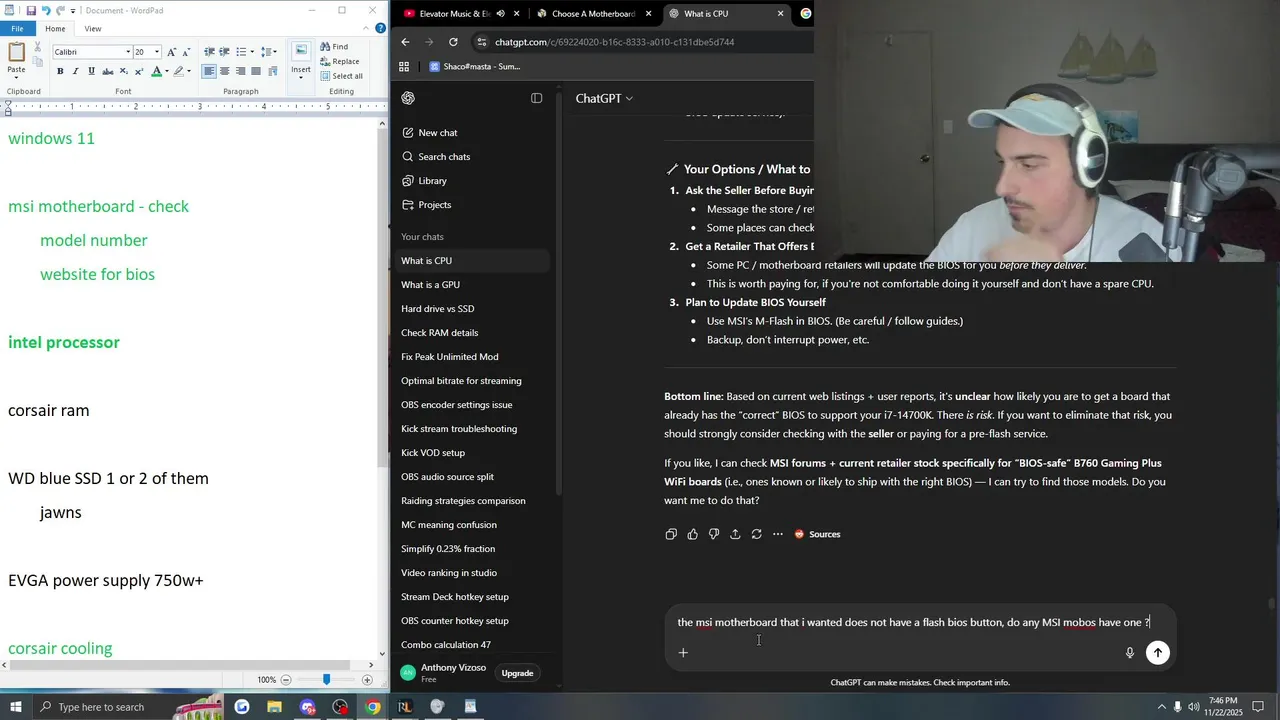1280x720 pixels.
Task: Reload the ChatGPT page
Action: click(453, 42)
